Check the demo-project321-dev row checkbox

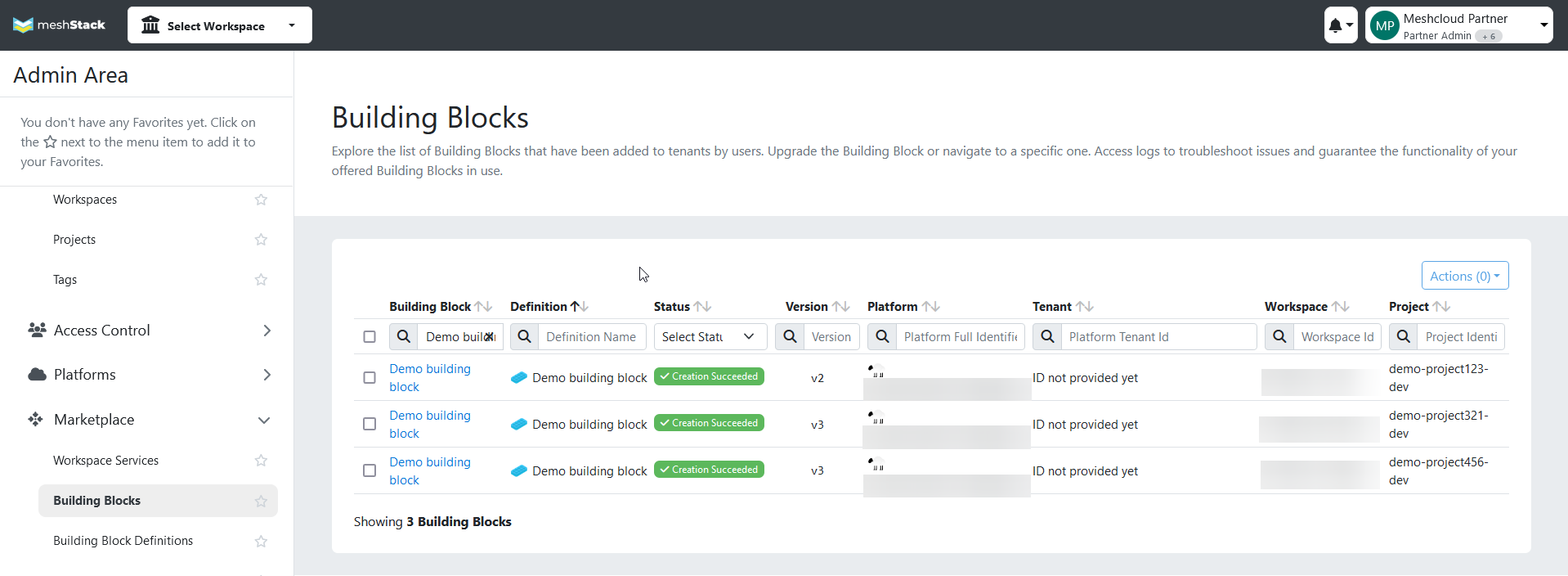pos(370,424)
